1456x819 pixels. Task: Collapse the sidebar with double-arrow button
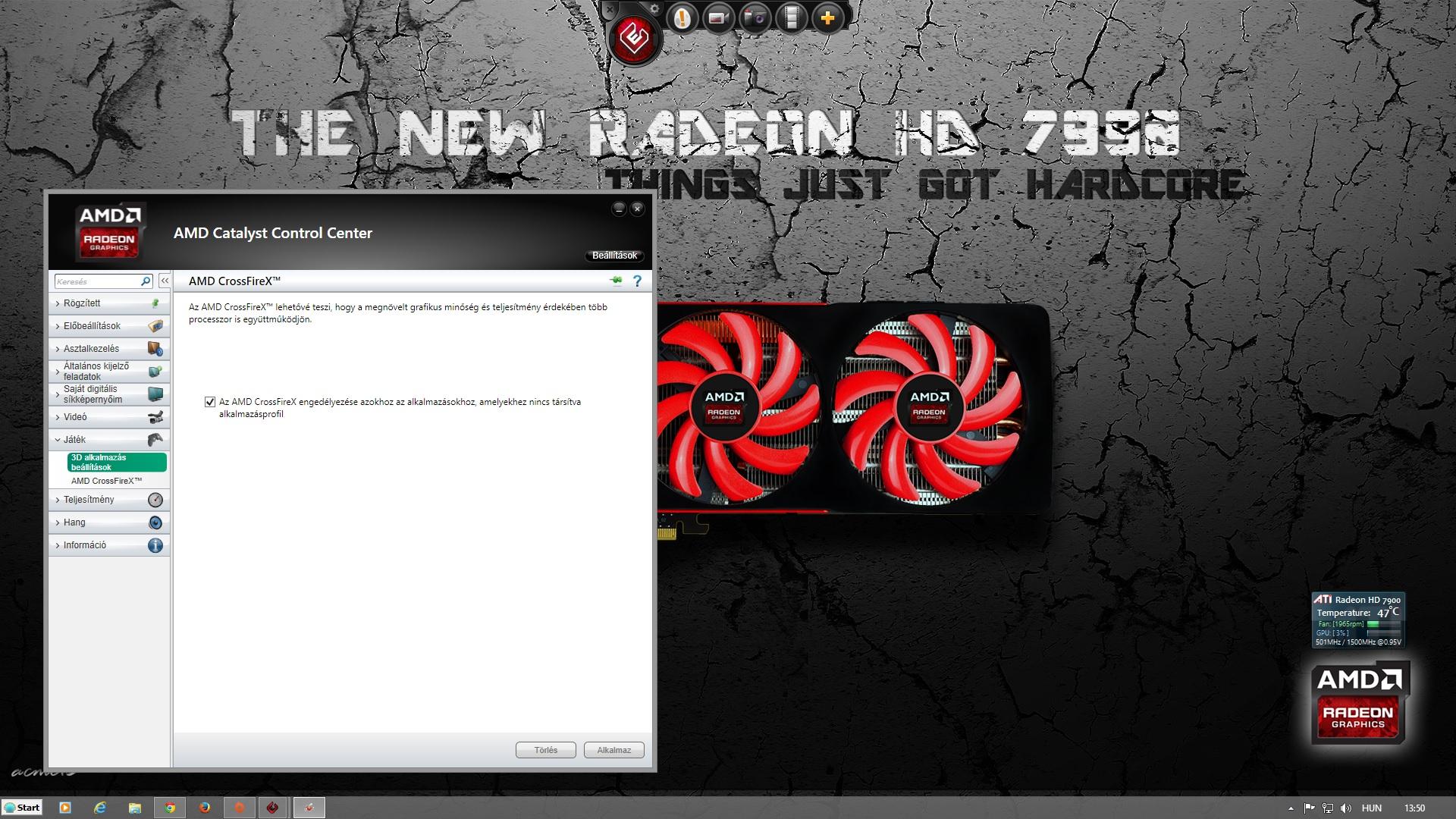165,281
